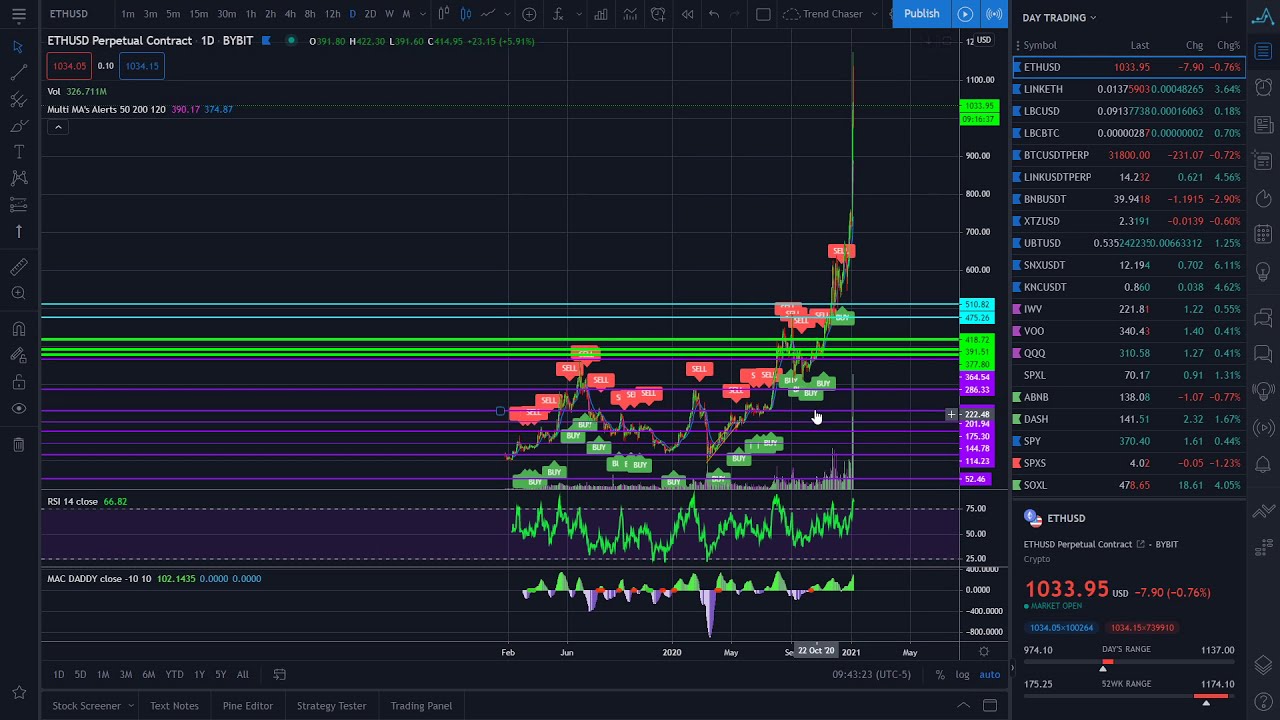Open the watchlist panel icon

1263,52
